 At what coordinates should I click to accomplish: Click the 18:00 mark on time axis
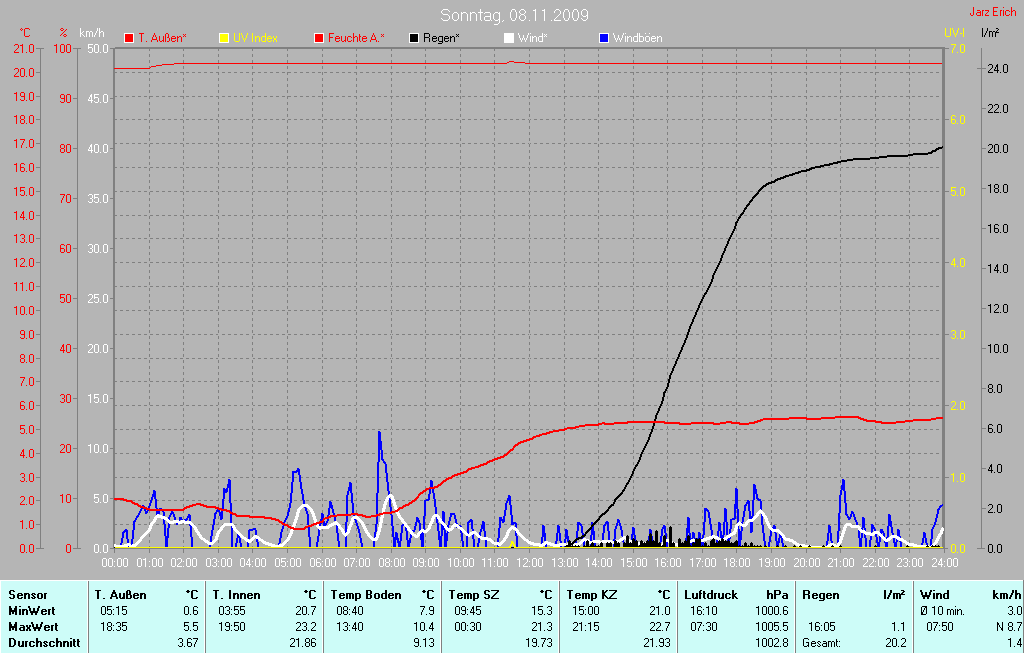tap(736, 563)
